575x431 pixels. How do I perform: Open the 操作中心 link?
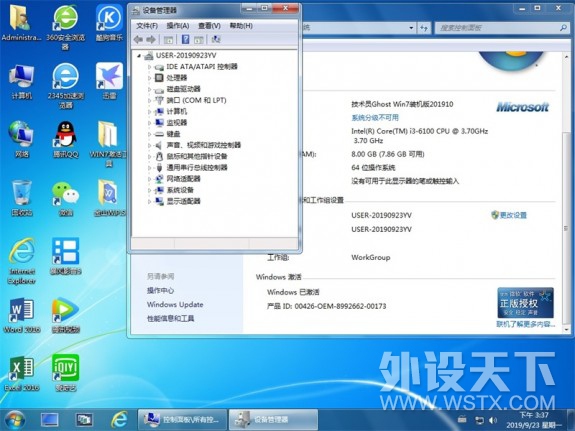[160, 291]
